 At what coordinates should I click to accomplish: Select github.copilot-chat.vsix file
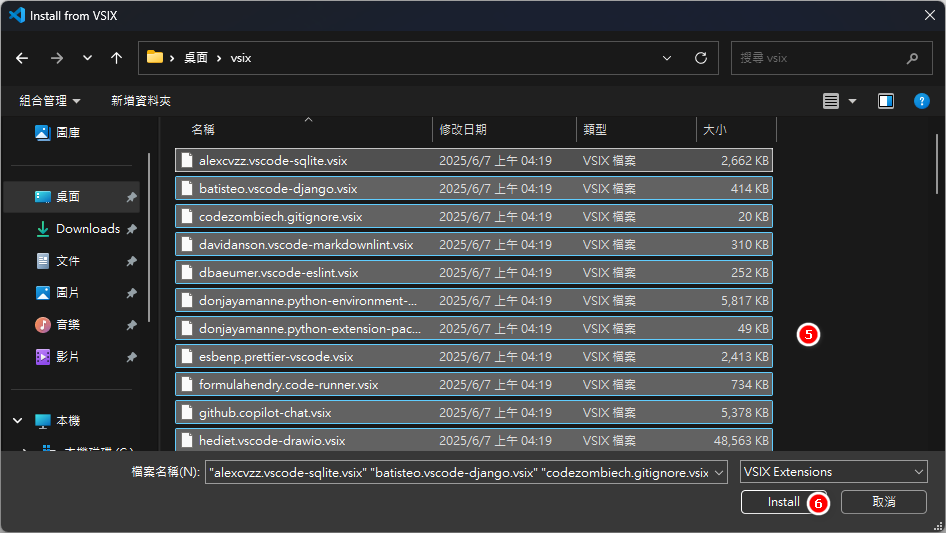click(474, 412)
